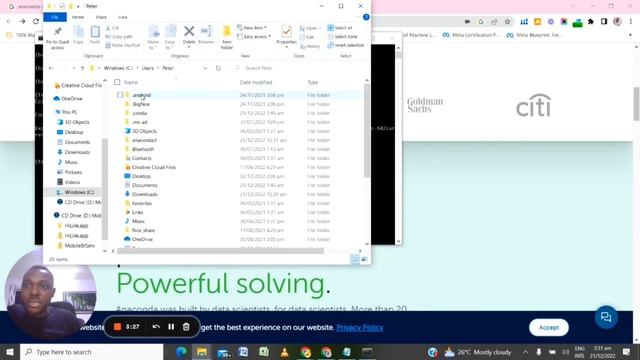Click the Delete X icon
Viewport: 640px width, 360px height.
(x=189, y=31)
